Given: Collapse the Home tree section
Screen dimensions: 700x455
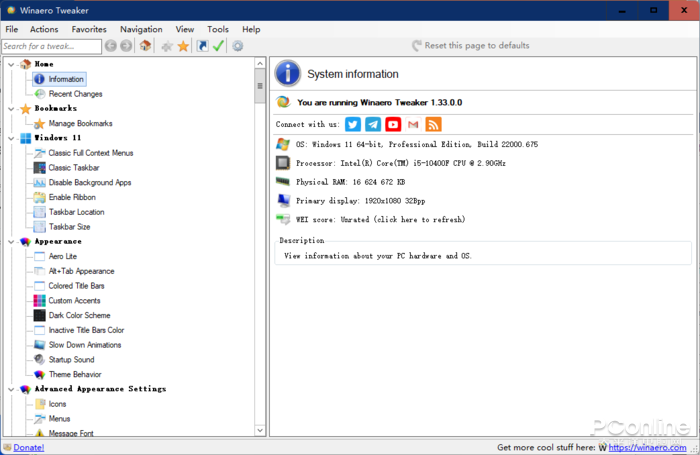Looking at the screenshot, I should [x=10, y=64].
